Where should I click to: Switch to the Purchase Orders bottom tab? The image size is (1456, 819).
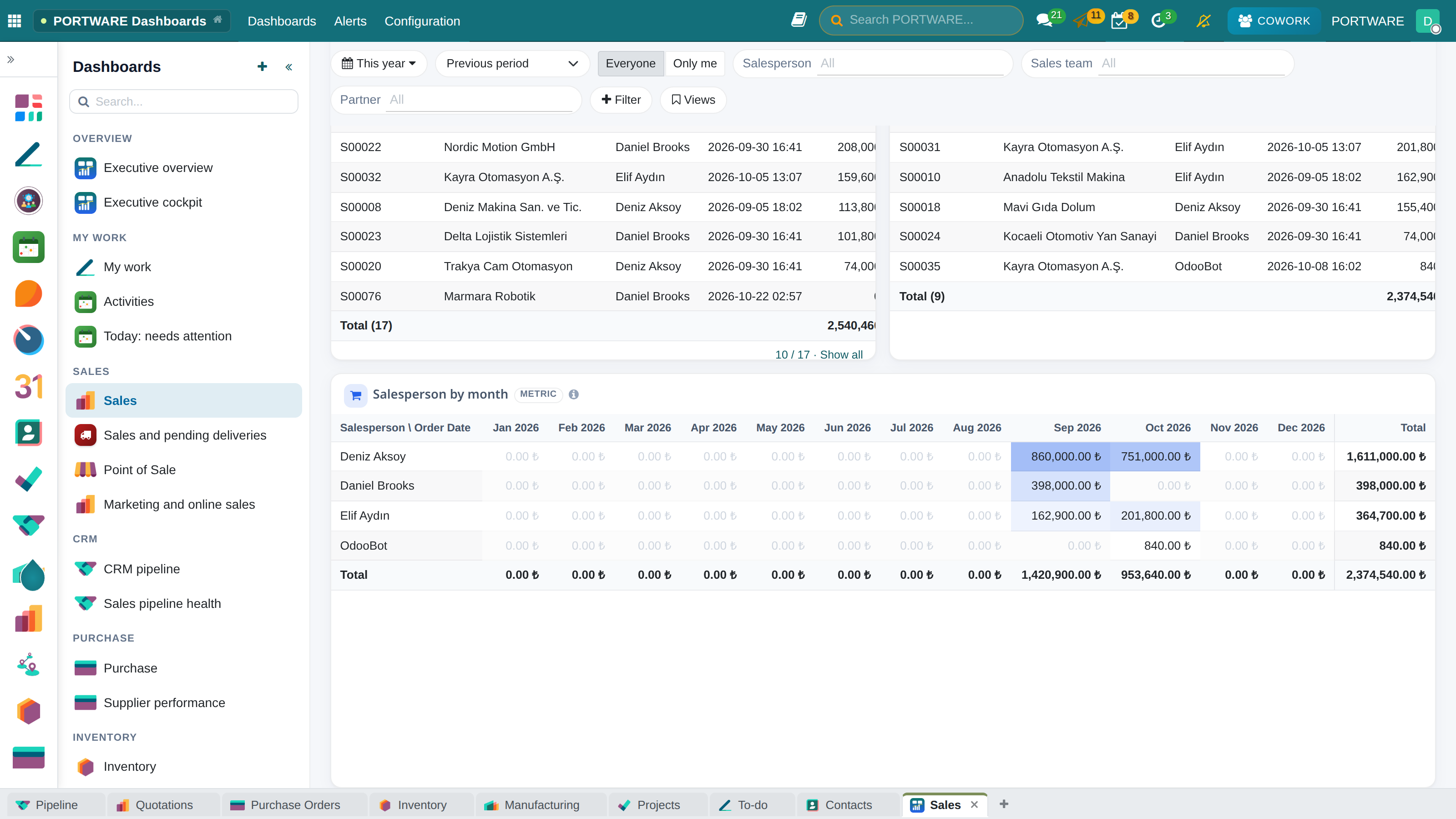pyautogui.click(x=294, y=805)
